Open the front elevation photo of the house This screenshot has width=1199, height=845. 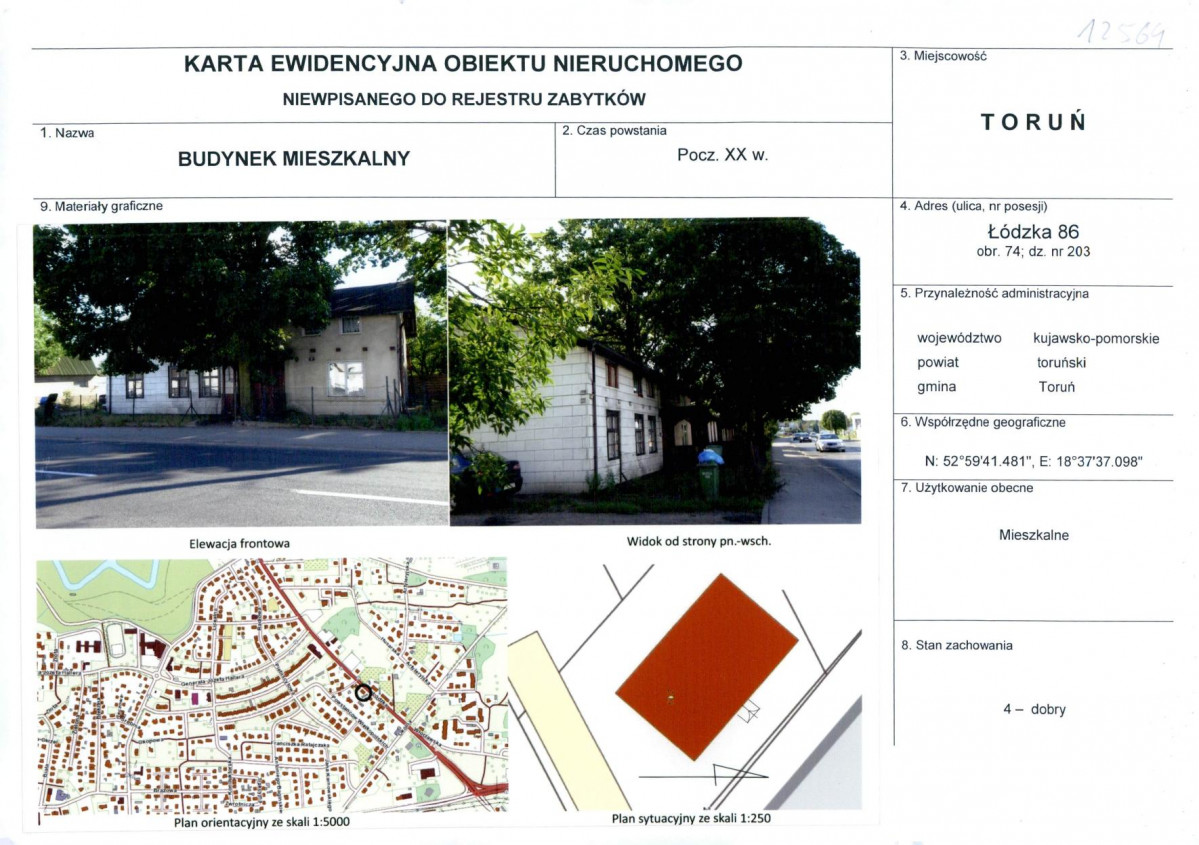pos(241,374)
